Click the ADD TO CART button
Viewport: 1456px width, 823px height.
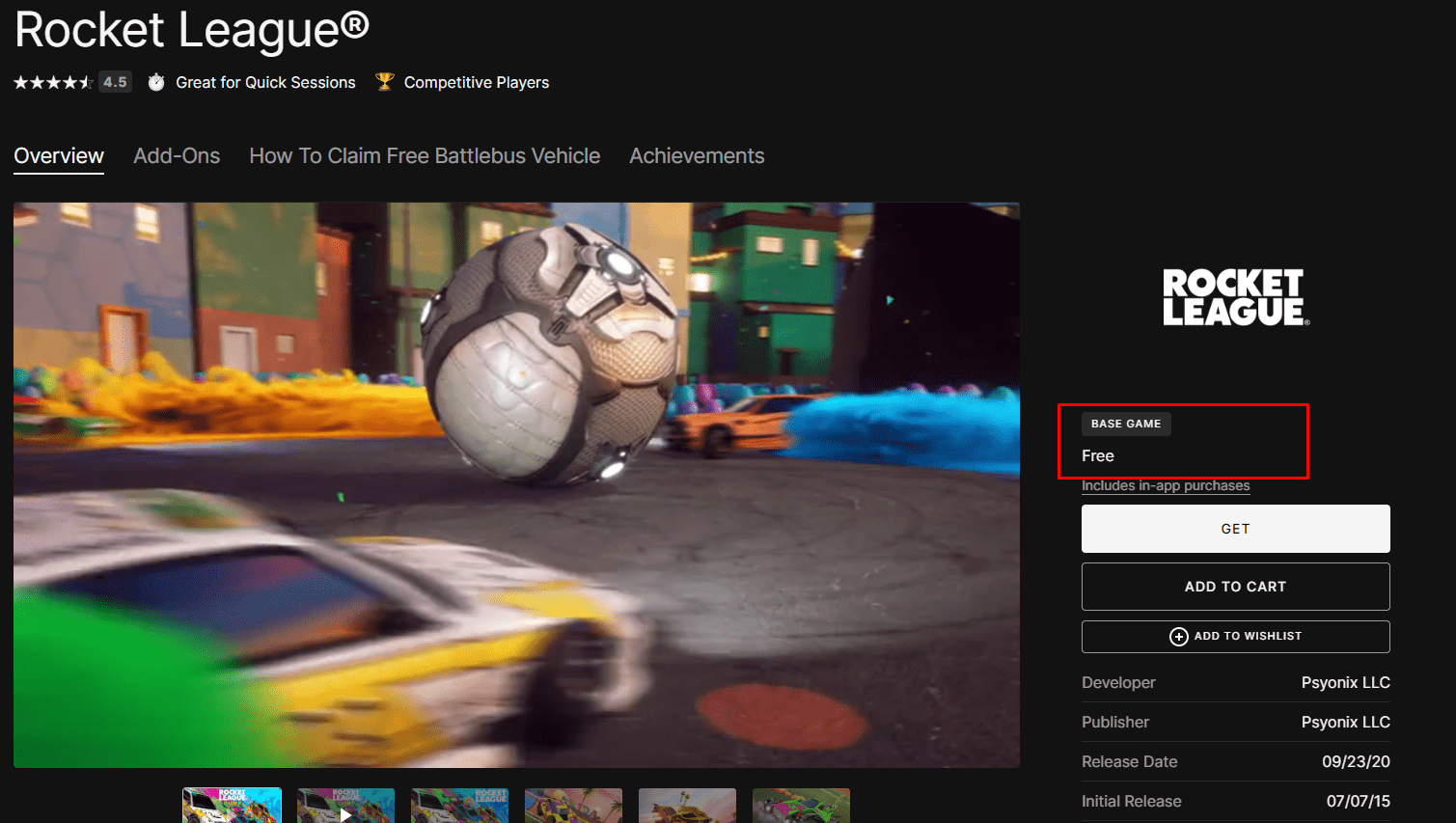point(1236,587)
